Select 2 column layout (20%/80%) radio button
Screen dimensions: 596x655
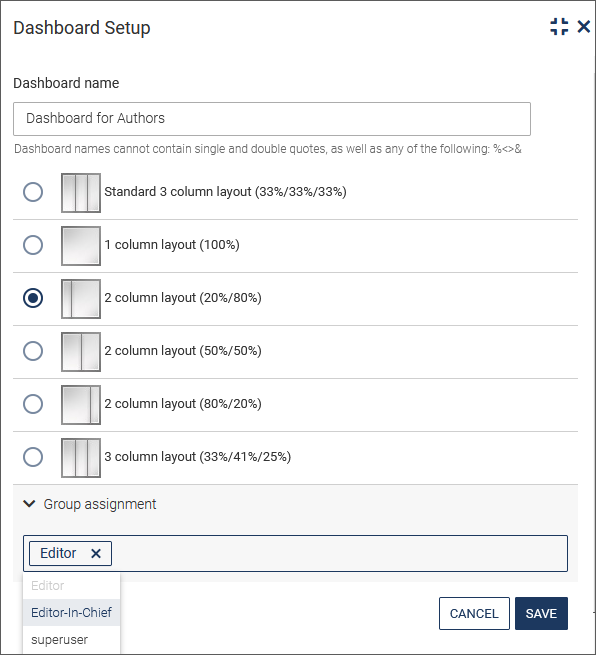click(x=33, y=298)
